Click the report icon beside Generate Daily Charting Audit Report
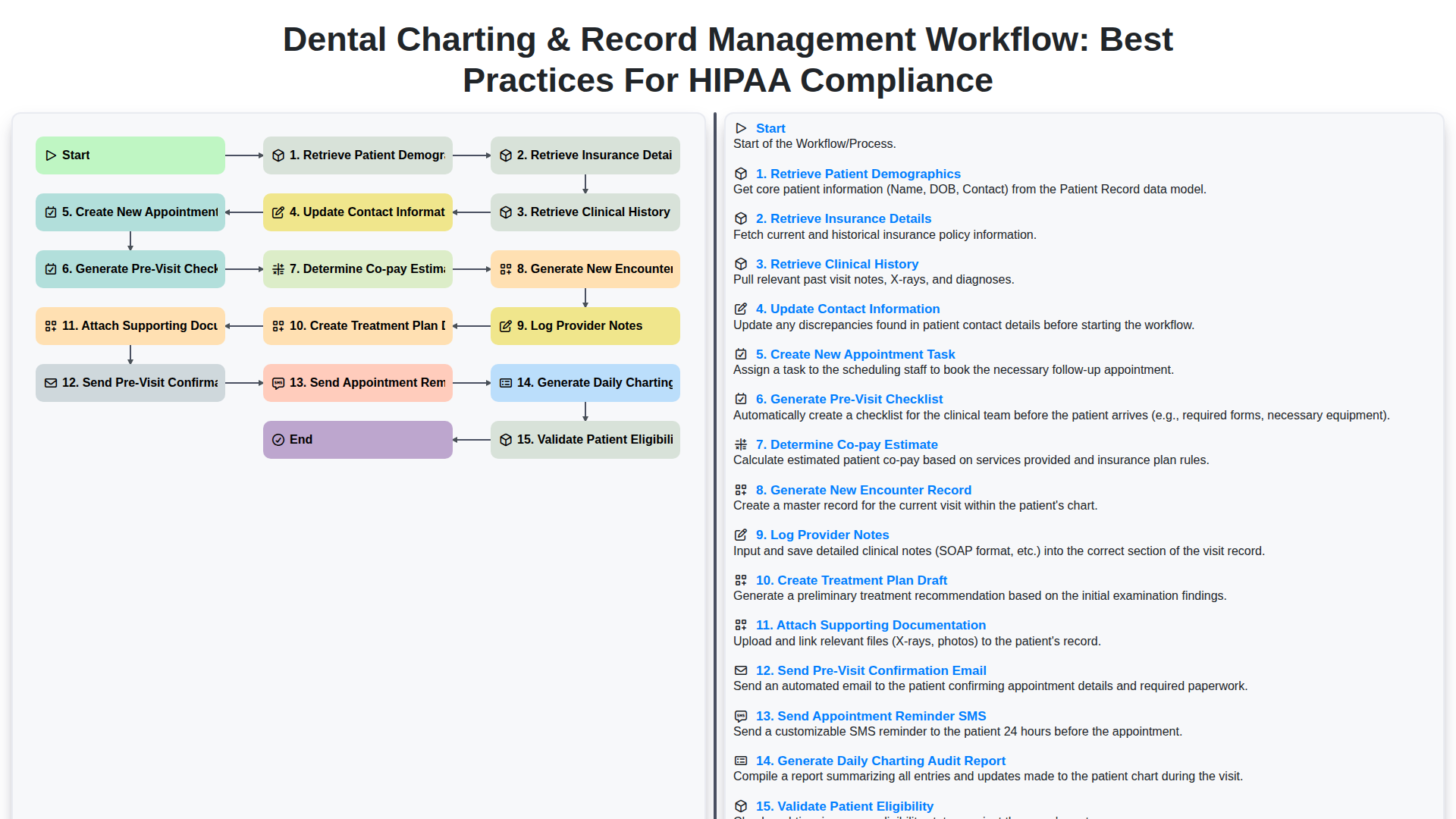This screenshot has height=819, width=1456. coord(741,761)
